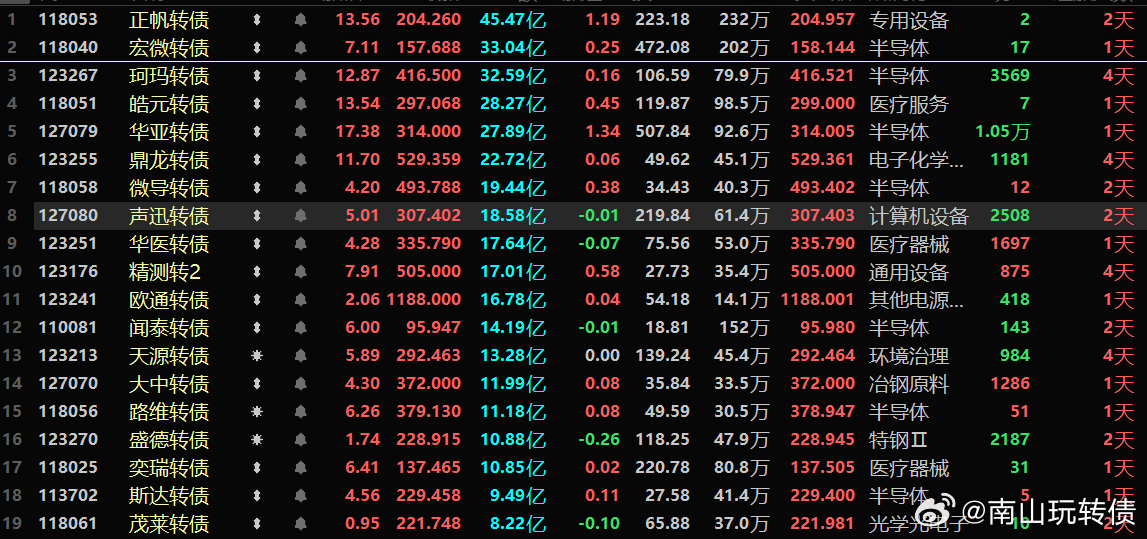Click the up-down arrow icon for 华亚转债
This screenshot has height=539, width=1147.
tap(256, 132)
